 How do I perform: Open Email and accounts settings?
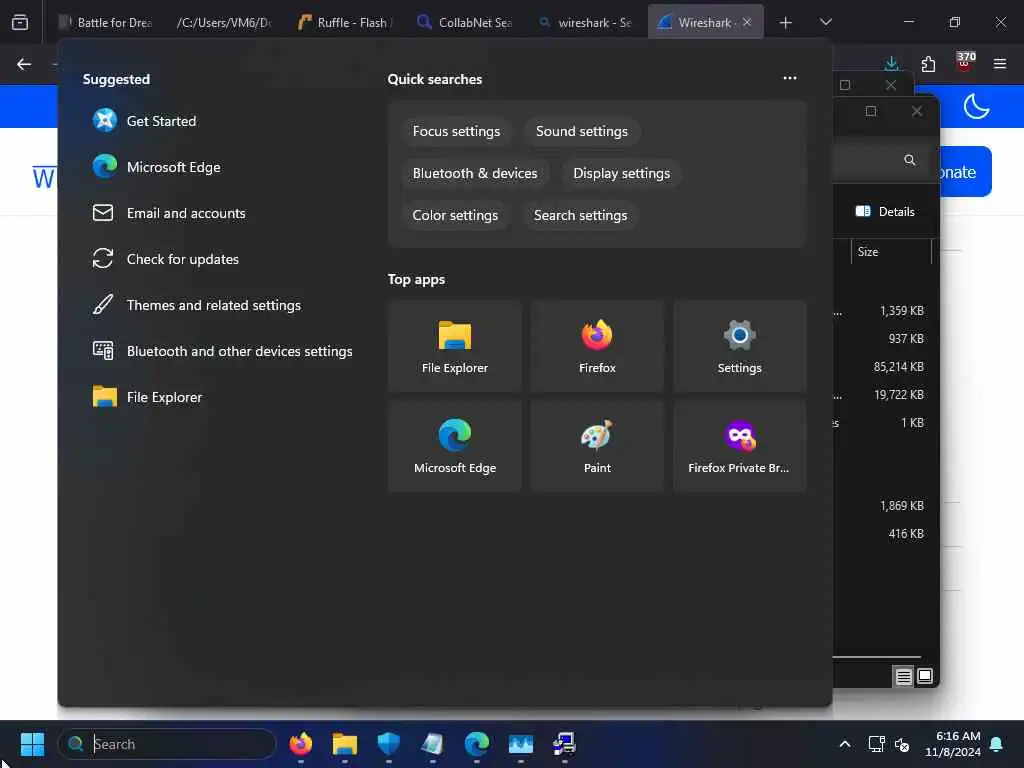170,213
